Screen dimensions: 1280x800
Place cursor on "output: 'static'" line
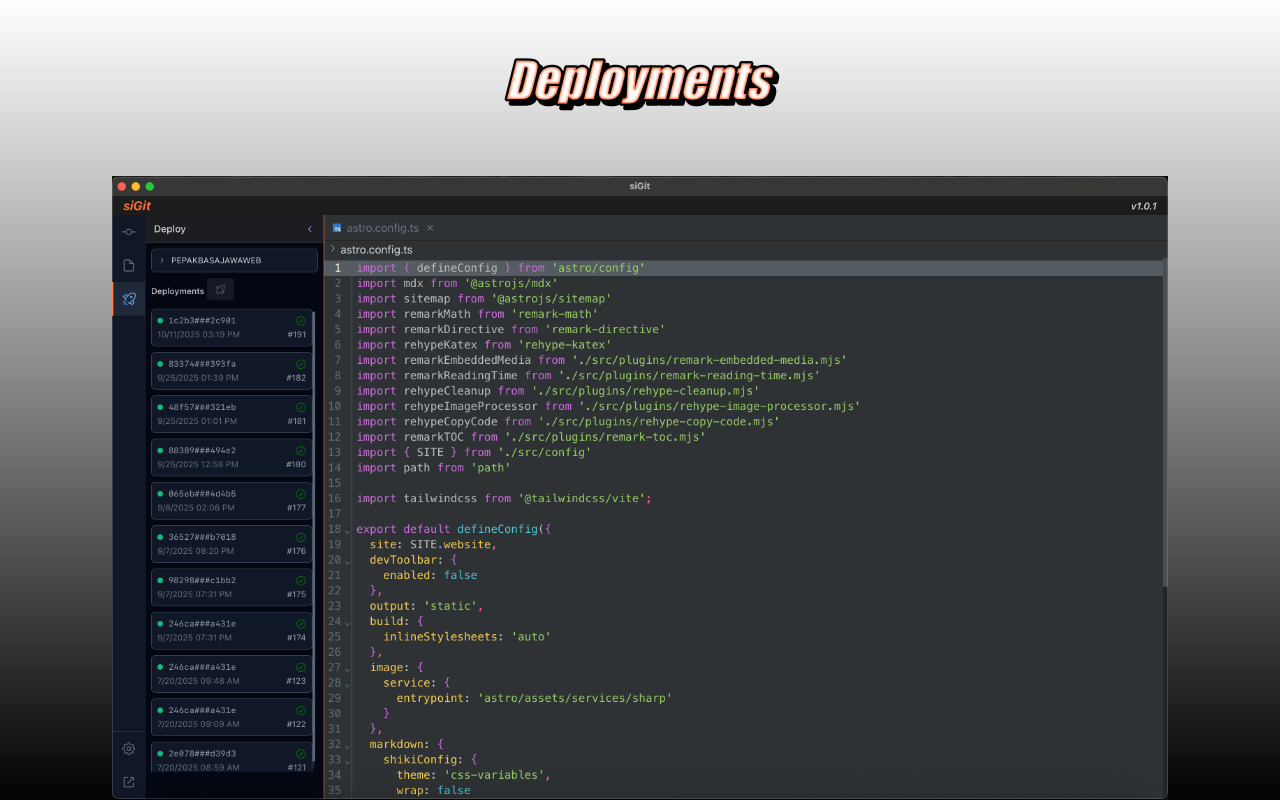point(427,606)
